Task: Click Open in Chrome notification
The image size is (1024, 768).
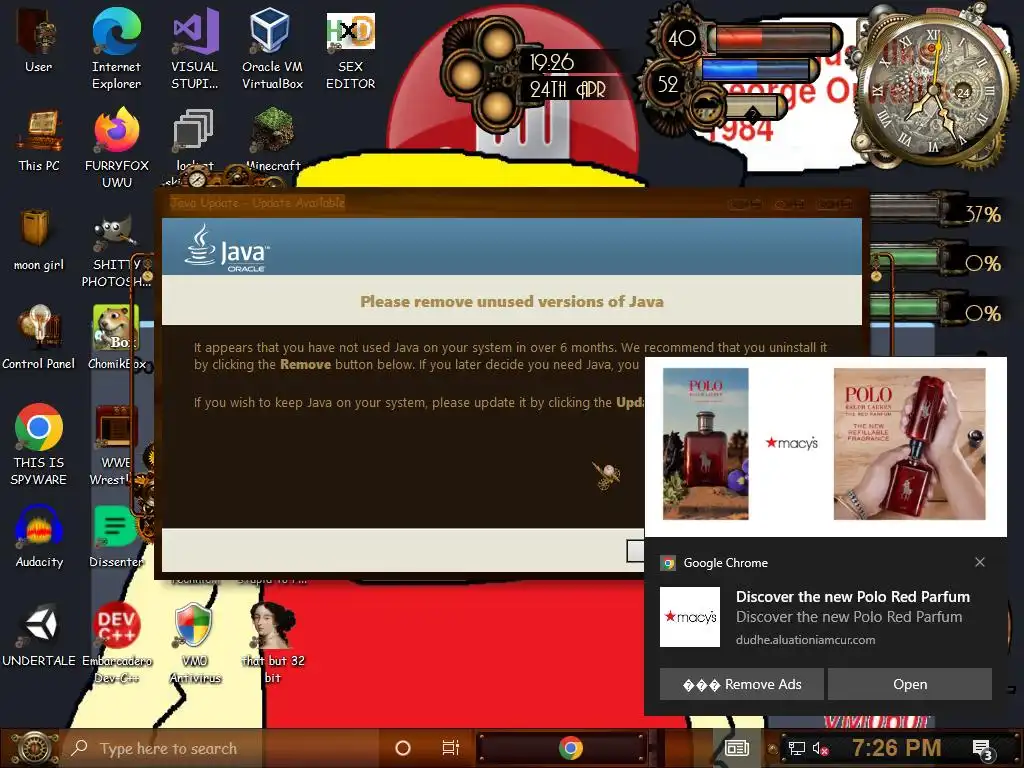Action: tap(910, 684)
